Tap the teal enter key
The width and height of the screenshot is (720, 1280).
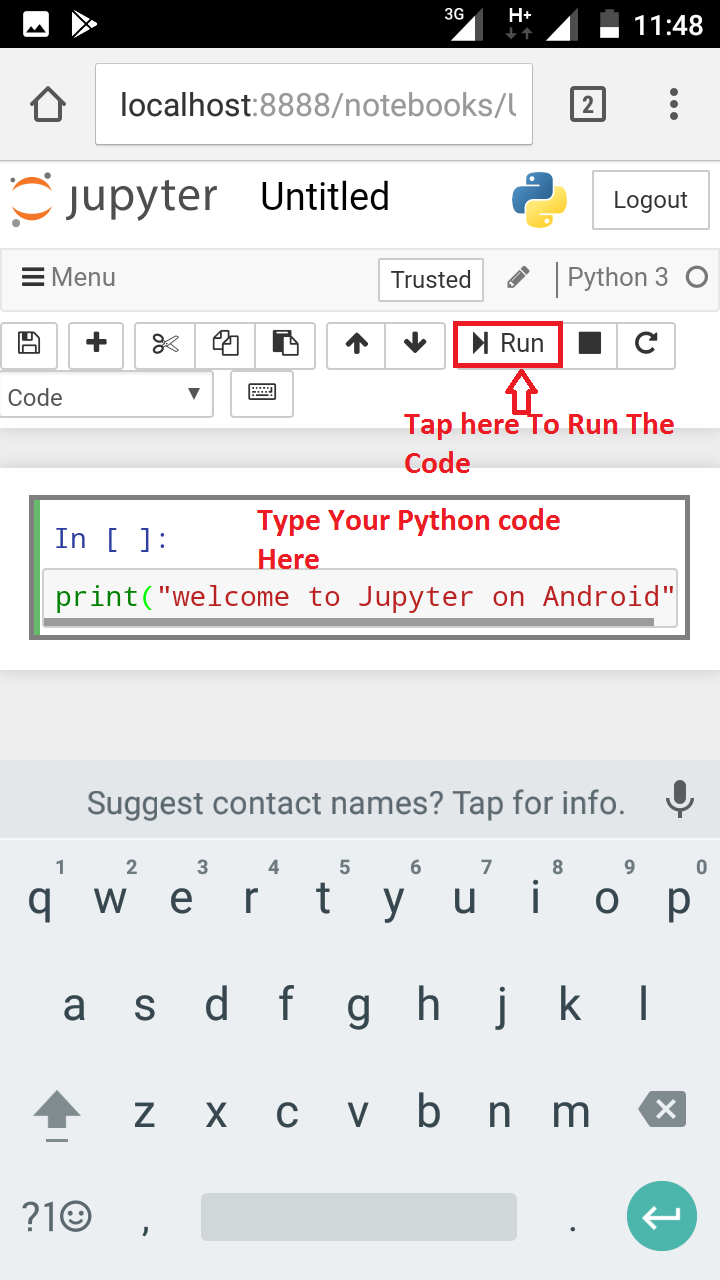[661, 1216]
